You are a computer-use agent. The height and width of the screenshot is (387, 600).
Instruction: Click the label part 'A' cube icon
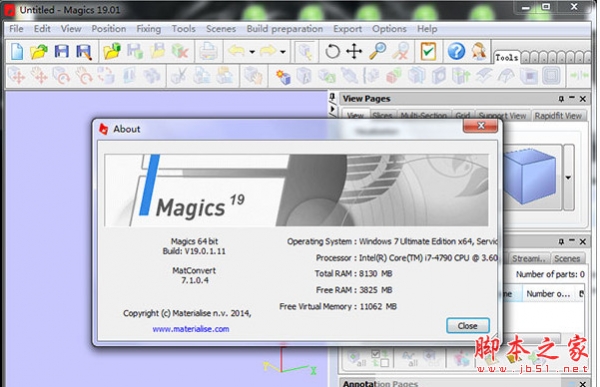(304, 75)
